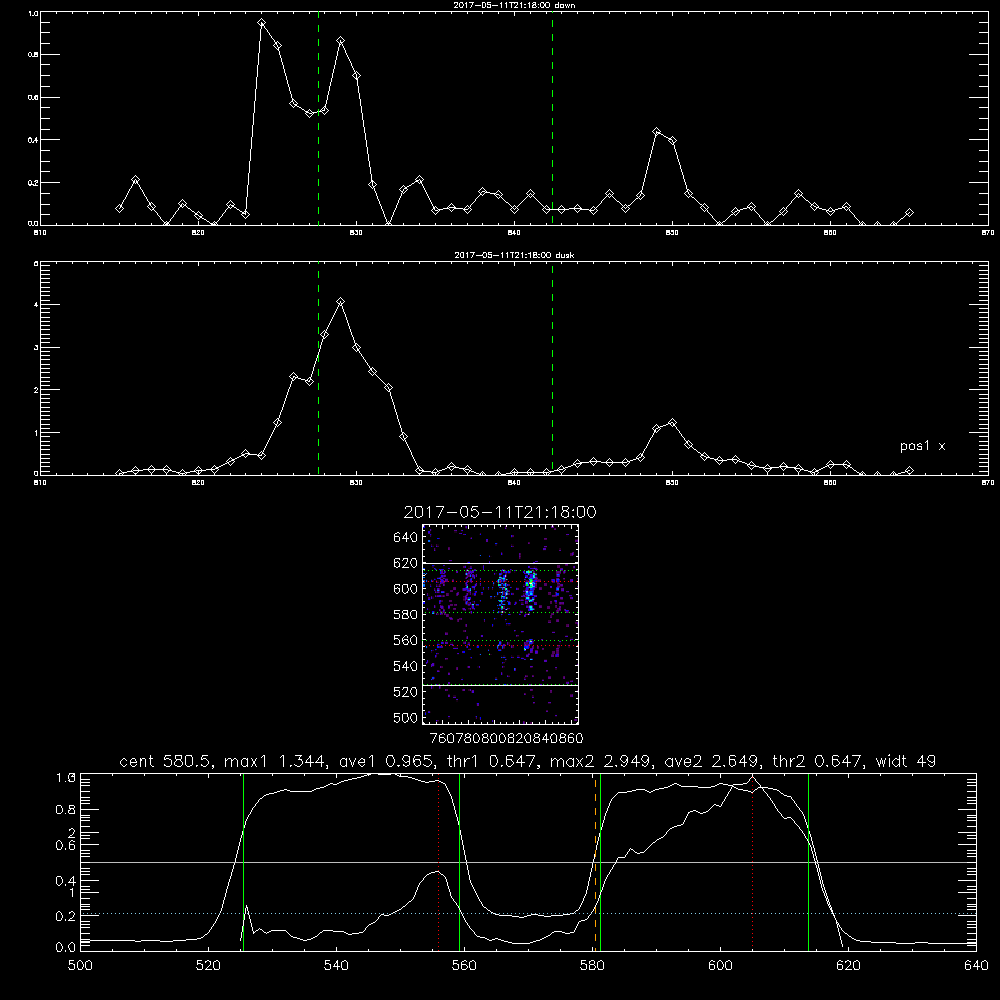Click the '560' label on heatmap y-axis
Viewport: 1000px width, 1000px height.
[406, 640]
